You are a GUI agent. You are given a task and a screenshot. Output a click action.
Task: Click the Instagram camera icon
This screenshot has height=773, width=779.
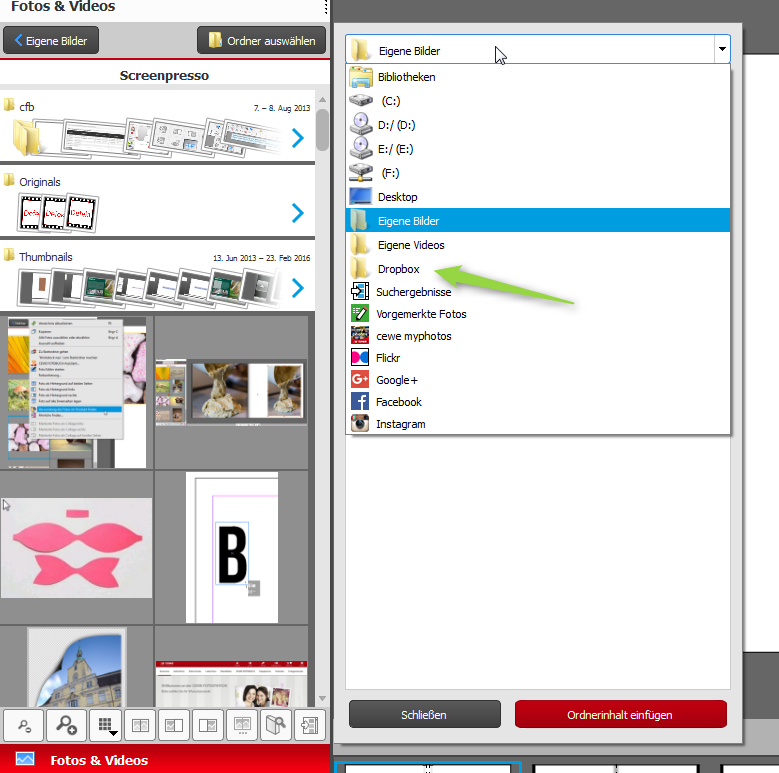click(360, 423)
